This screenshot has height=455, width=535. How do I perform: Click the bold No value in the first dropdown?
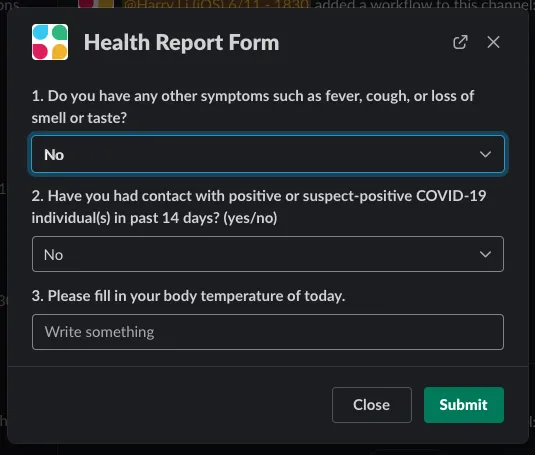[x=54, y=155]
